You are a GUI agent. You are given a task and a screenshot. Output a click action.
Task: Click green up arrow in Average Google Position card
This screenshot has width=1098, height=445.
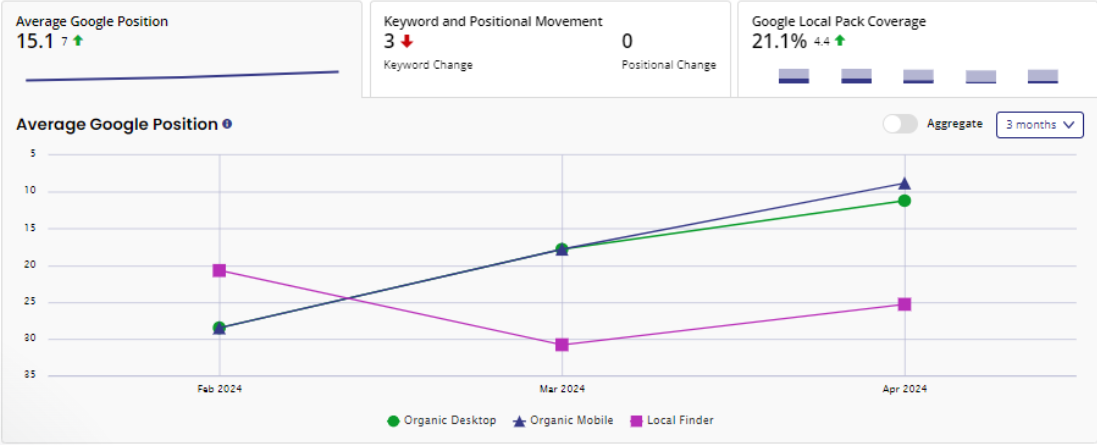point(77,41)
